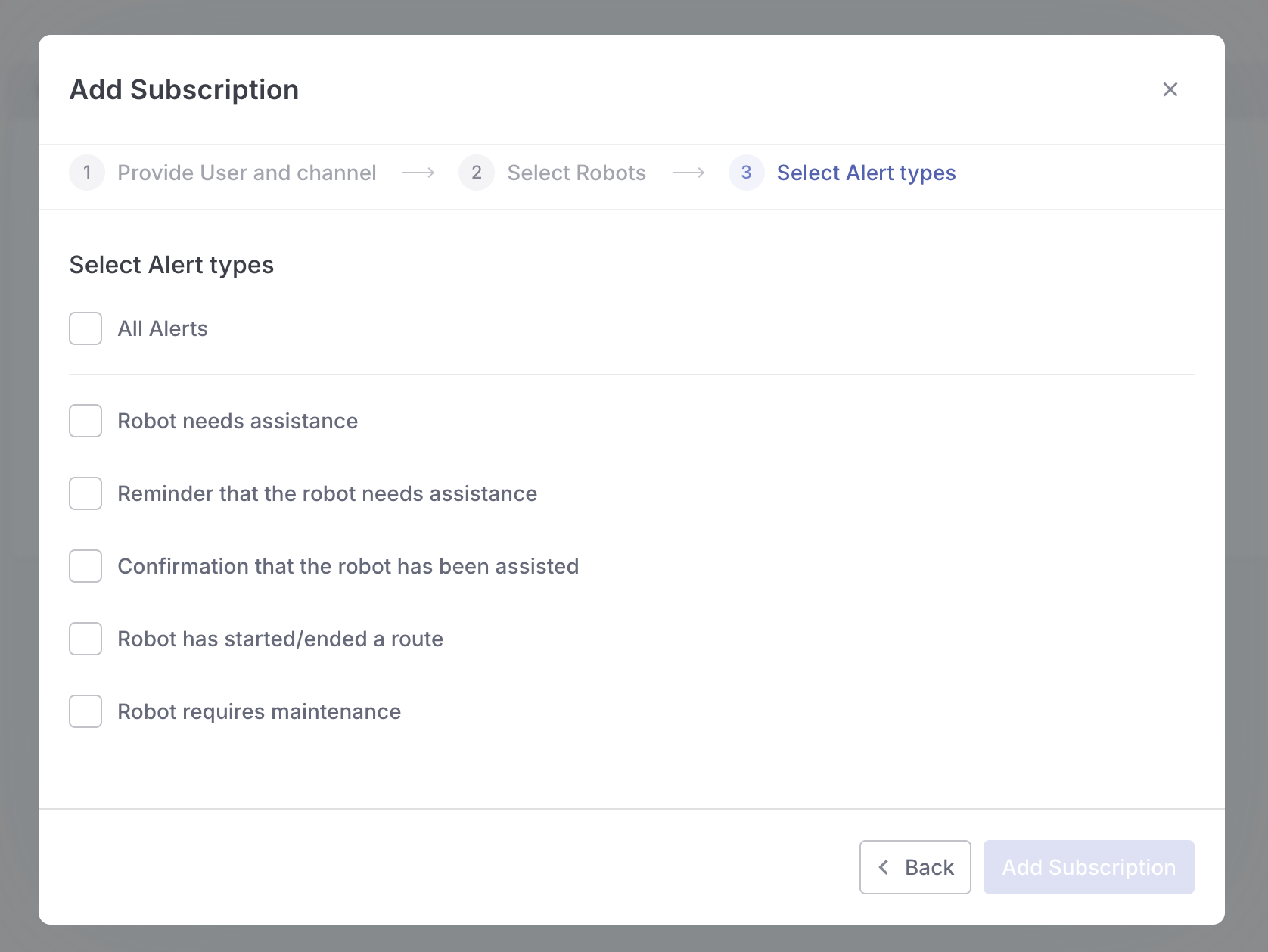
Task: Toggle Robot has started/ended a route
Action: pos(85,639)
